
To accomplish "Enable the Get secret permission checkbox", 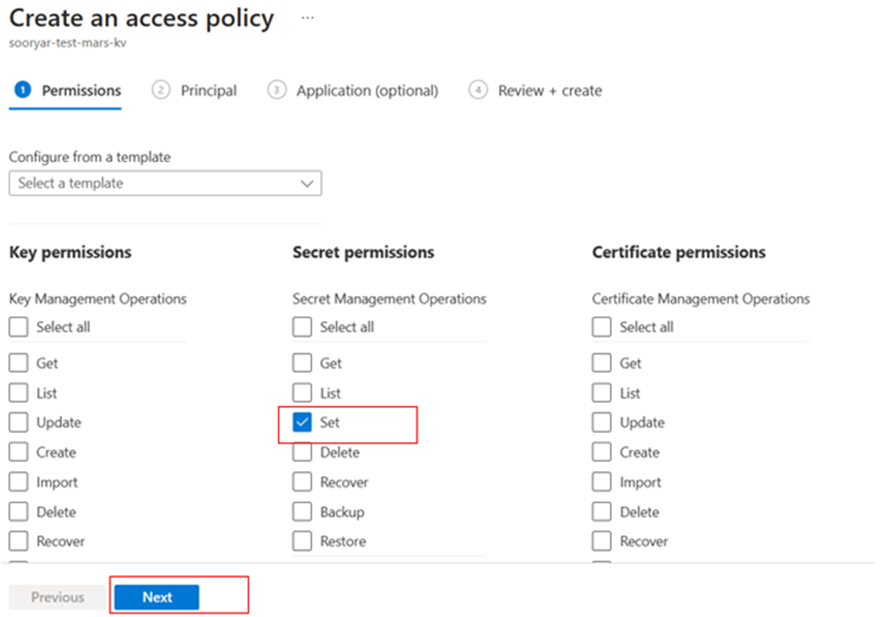I will point(303,363).
